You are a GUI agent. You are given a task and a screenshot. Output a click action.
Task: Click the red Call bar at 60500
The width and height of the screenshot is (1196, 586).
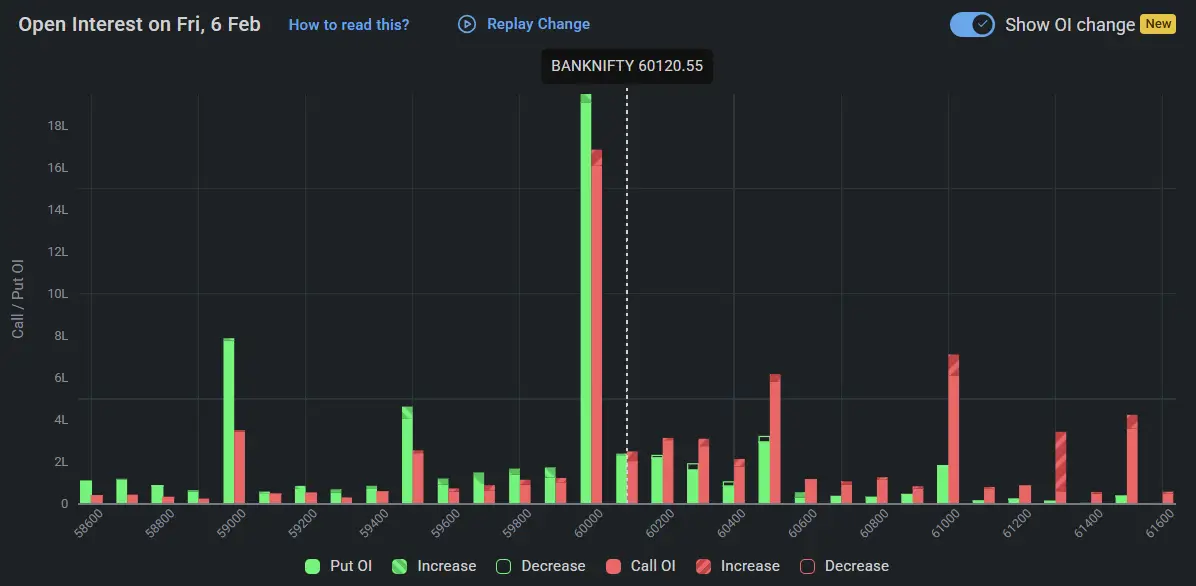coord(775,439)
